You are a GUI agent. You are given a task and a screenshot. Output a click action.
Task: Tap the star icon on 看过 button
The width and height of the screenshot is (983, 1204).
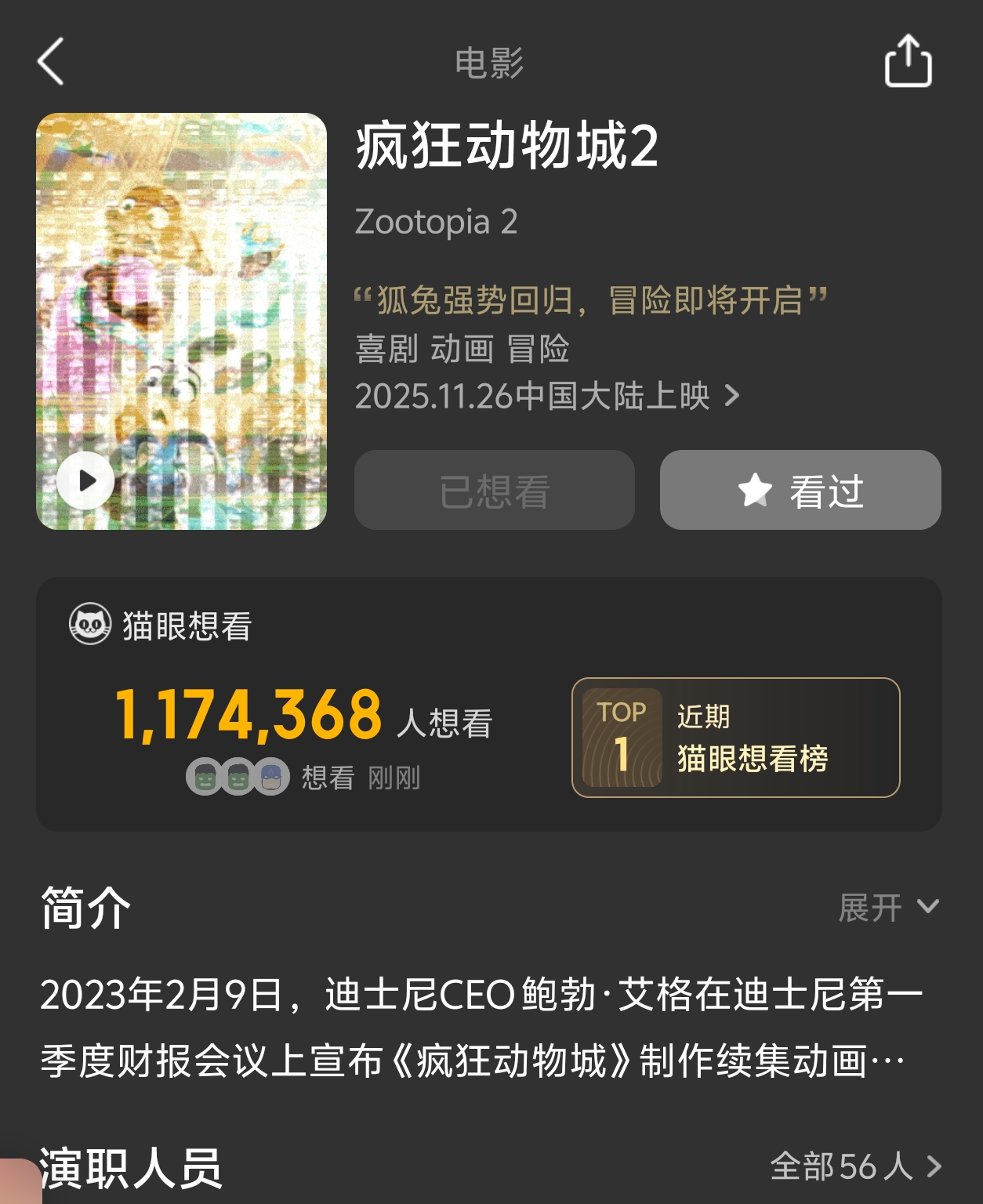coord(755,491)
